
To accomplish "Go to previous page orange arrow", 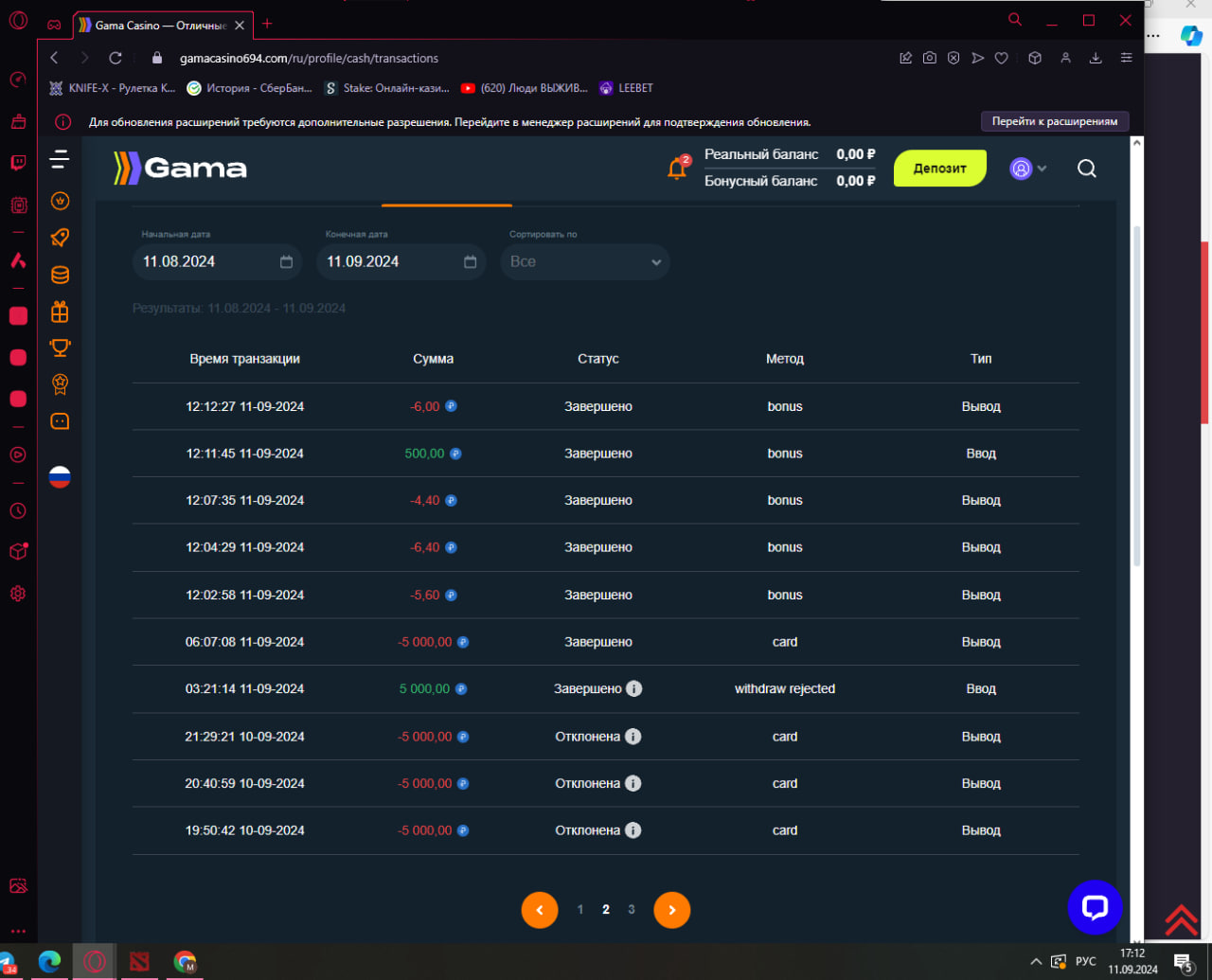I will coord(540,910).
